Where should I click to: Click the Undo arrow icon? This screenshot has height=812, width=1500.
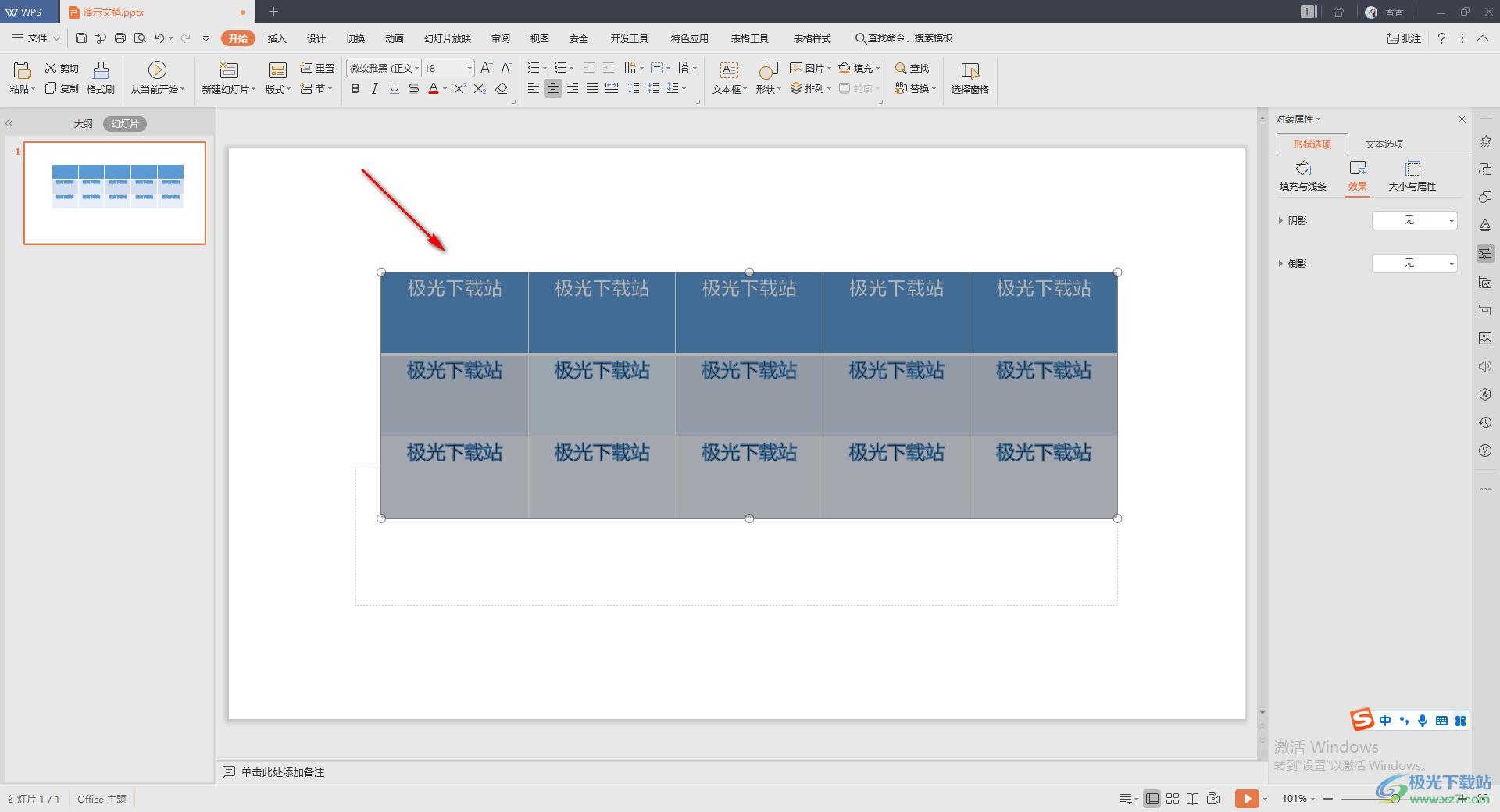pos(159,37)
